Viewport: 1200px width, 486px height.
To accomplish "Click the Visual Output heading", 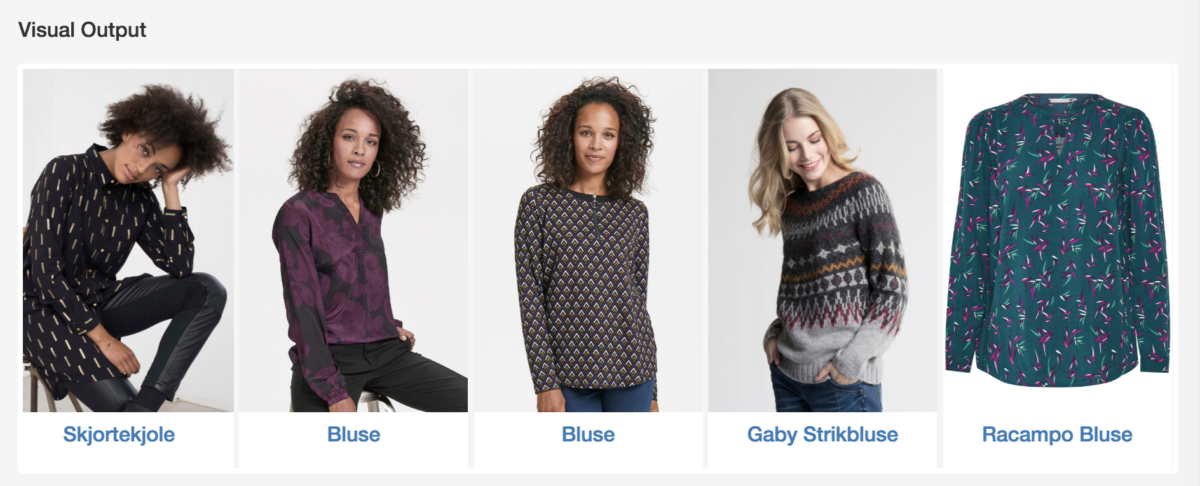I will 82,30.
